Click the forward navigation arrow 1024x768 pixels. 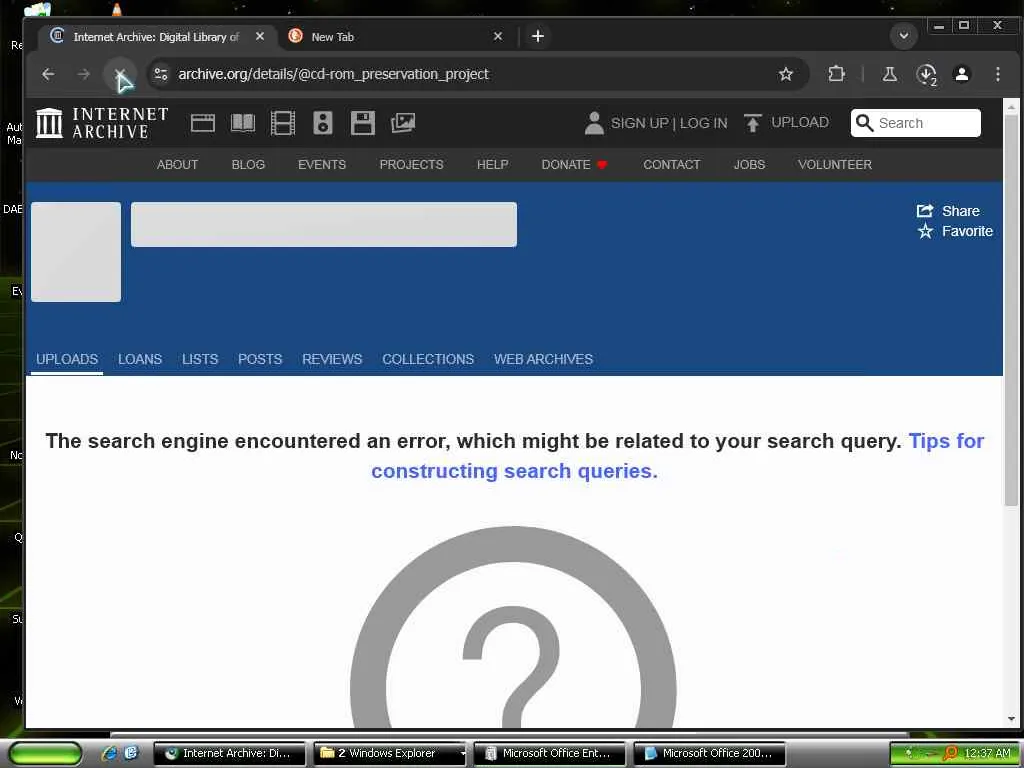[84, 74]
